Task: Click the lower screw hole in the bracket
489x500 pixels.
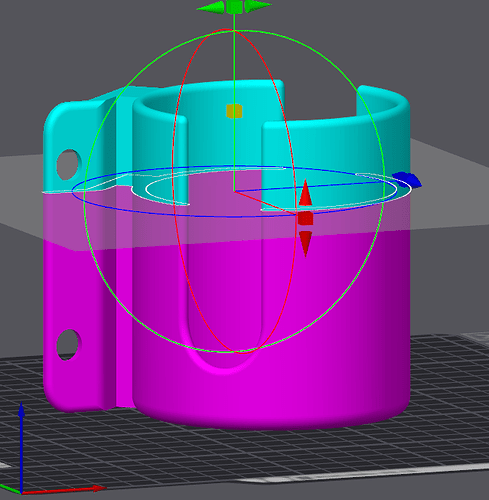Action: point(68,345)
